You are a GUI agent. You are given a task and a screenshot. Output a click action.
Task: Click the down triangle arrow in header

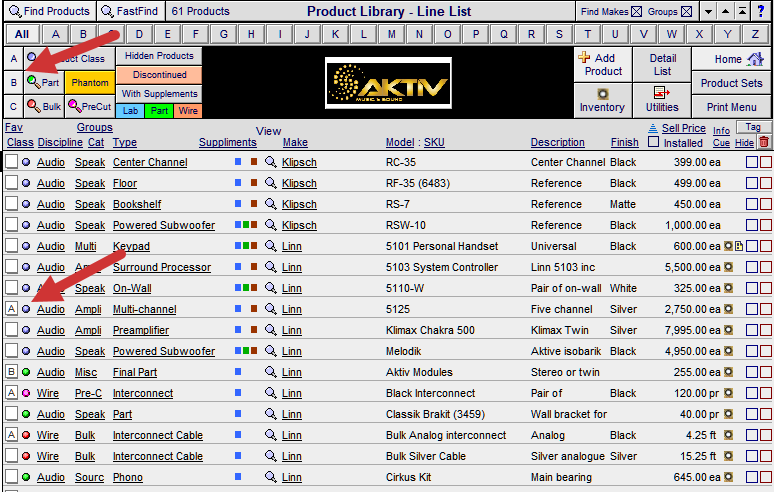[x=708, y=11]
